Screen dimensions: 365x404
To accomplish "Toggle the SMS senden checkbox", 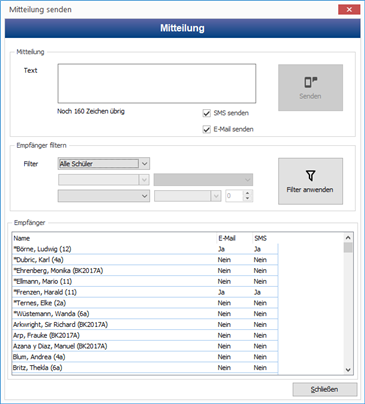I will coord(207,113).
